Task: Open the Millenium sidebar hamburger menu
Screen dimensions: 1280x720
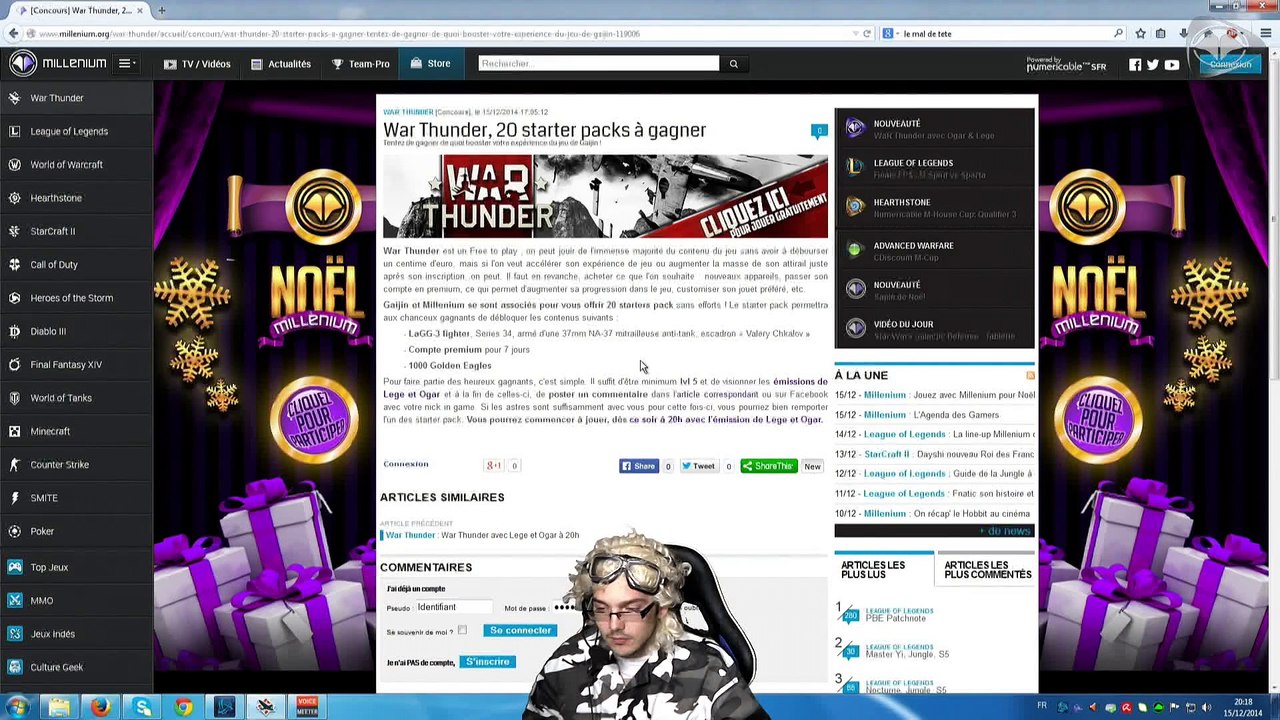Action: point(125,64)
